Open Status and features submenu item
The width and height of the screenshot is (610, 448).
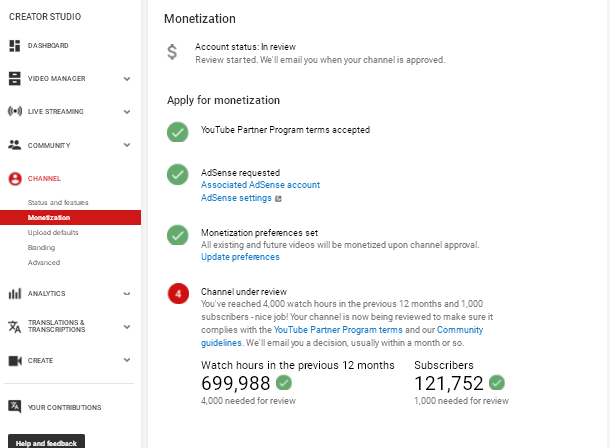58,203
